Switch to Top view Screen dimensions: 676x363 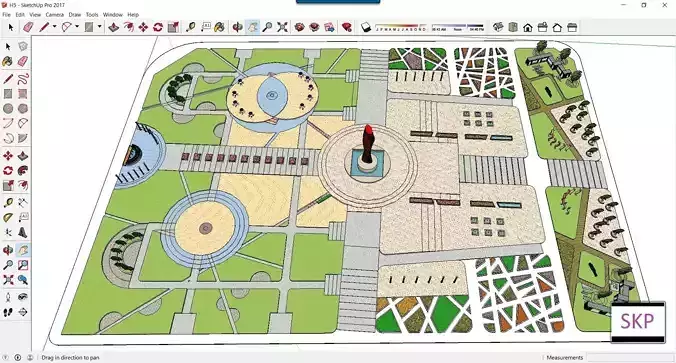513,27
